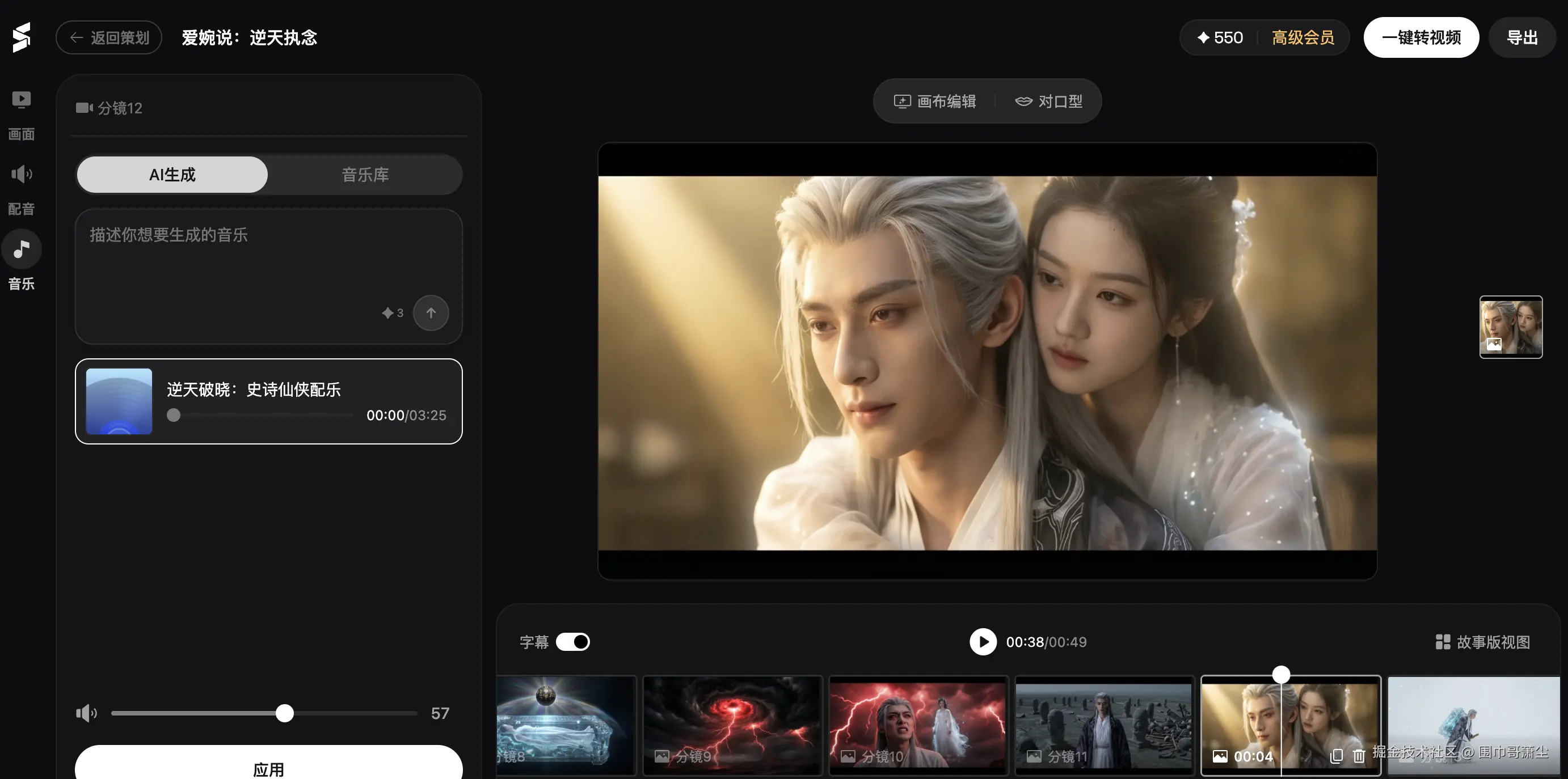Click the app logo at top left

click(22, 38)
